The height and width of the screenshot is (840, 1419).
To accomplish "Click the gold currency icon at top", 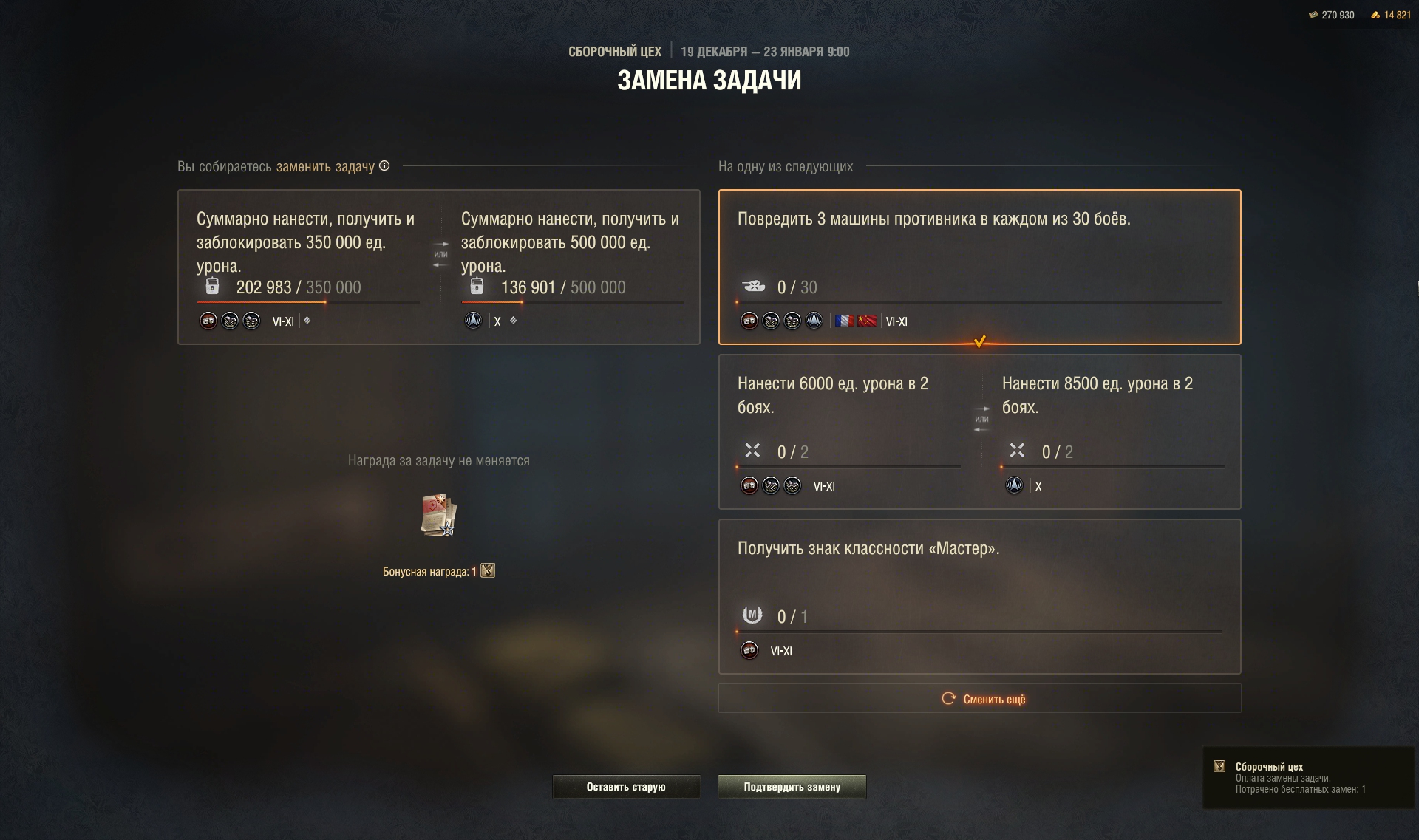I will pyautogui.click(x=1375, y=15).
